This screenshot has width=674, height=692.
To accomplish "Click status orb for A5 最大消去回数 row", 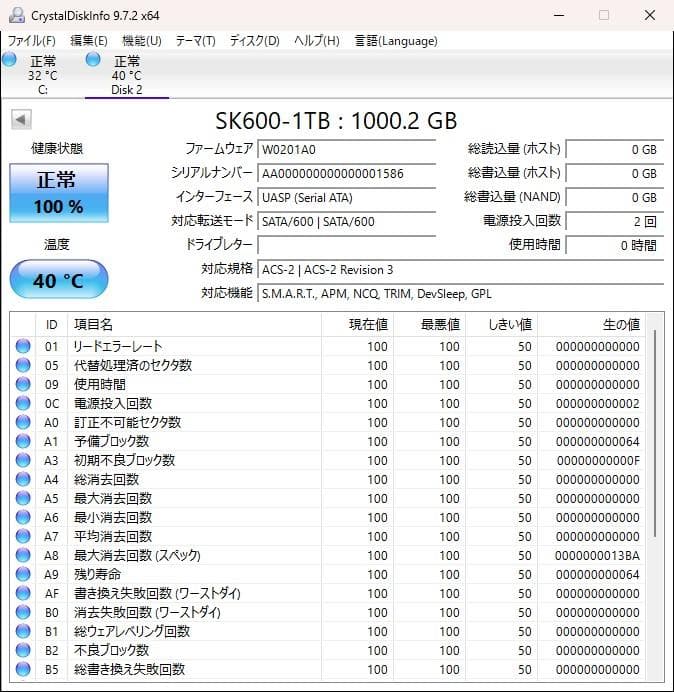I will 23,498.
